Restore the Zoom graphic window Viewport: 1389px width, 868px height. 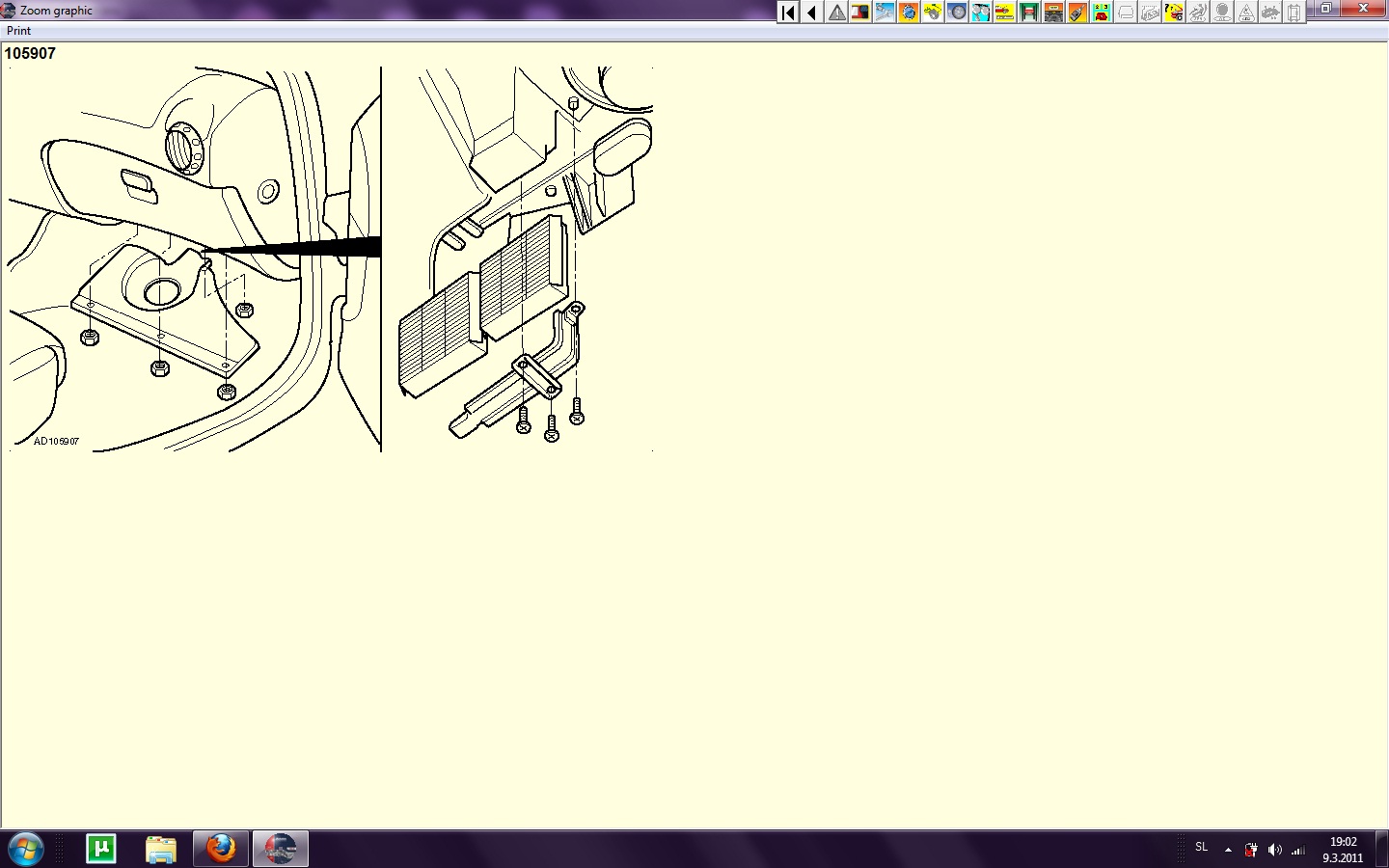pos(1326,8)
